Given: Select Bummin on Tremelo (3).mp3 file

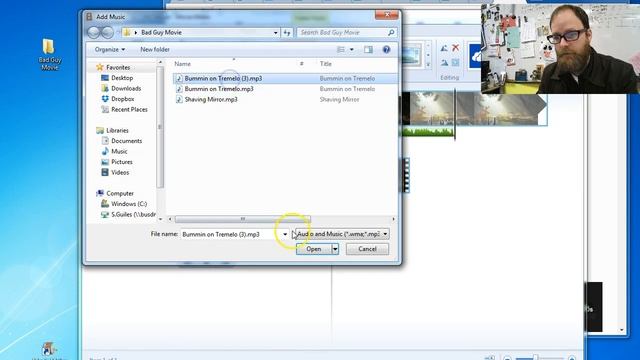Looking at the screenshot, I should [x=223, y=78].
